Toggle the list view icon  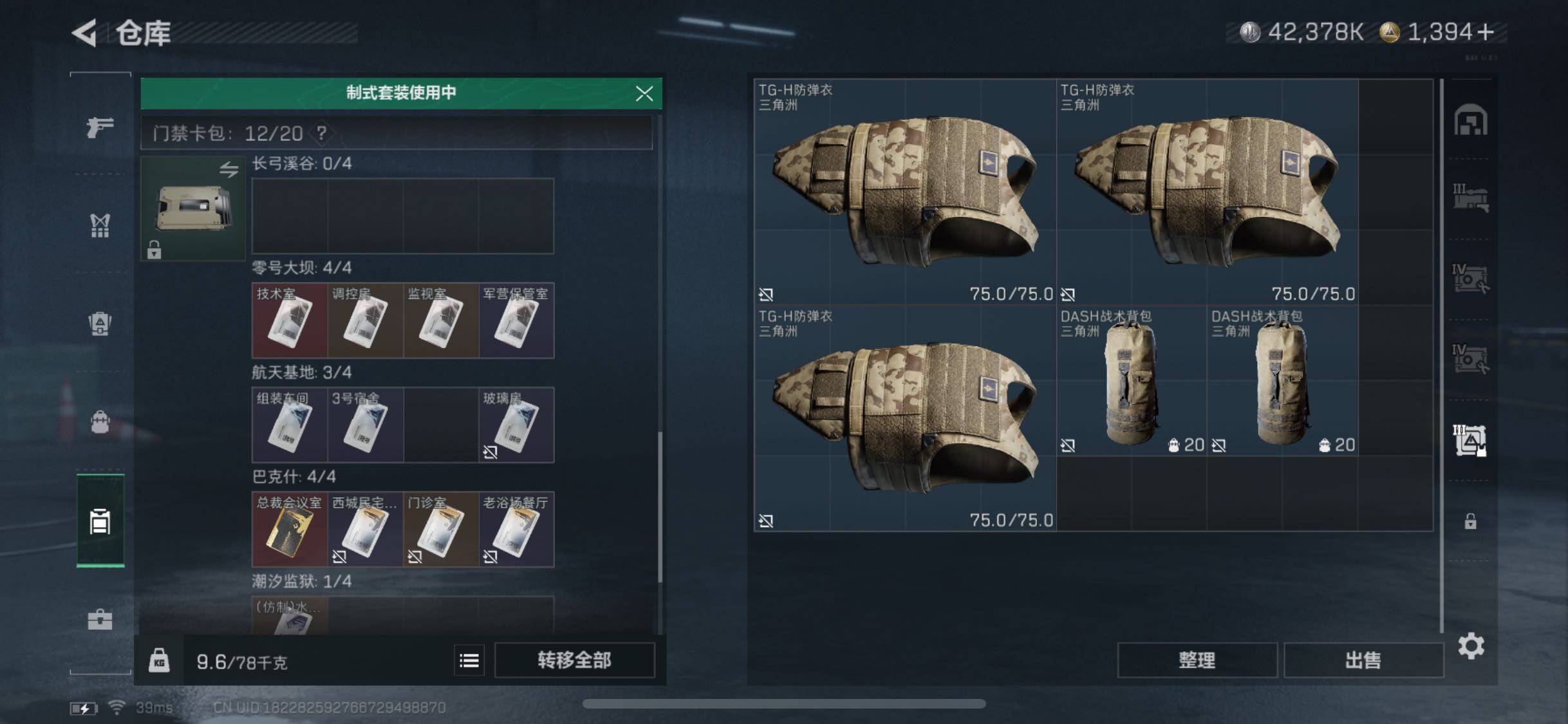pyautogui.click(x=469, y=660)
